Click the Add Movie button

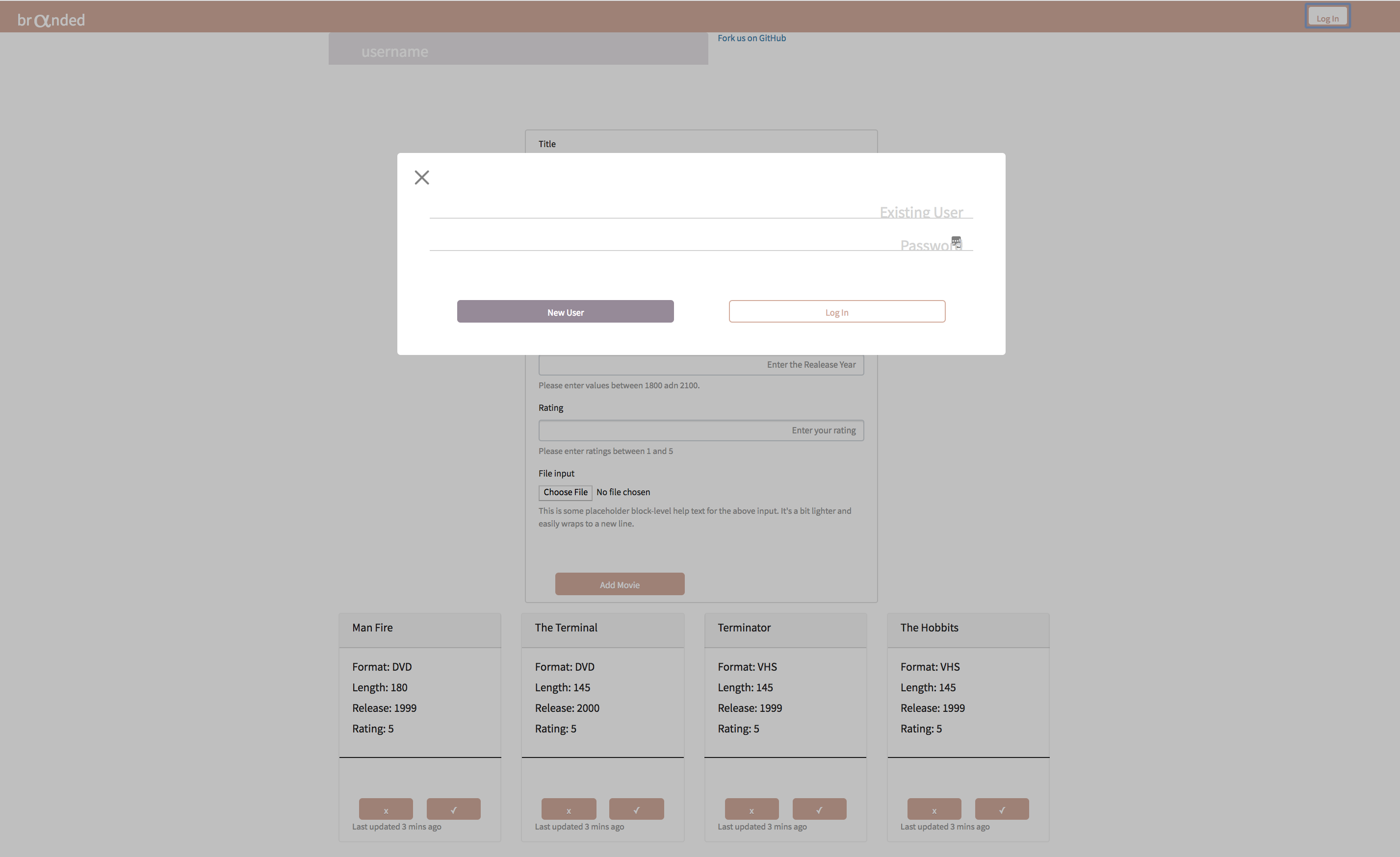pyautogui.click(x=620, y=584)
